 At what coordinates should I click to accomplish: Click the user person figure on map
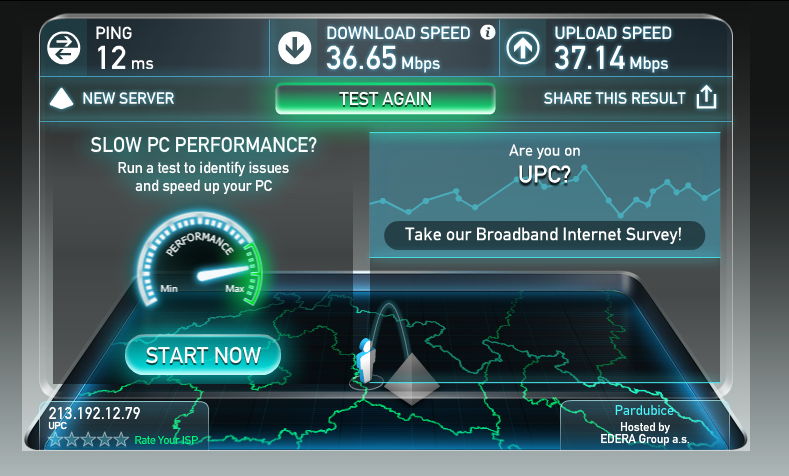[366, 361]
